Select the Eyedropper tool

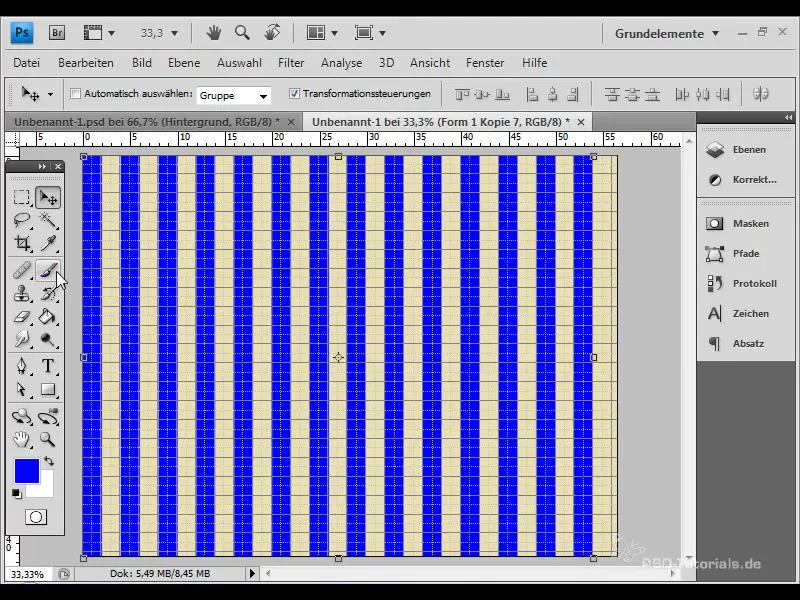coord(48,243)
